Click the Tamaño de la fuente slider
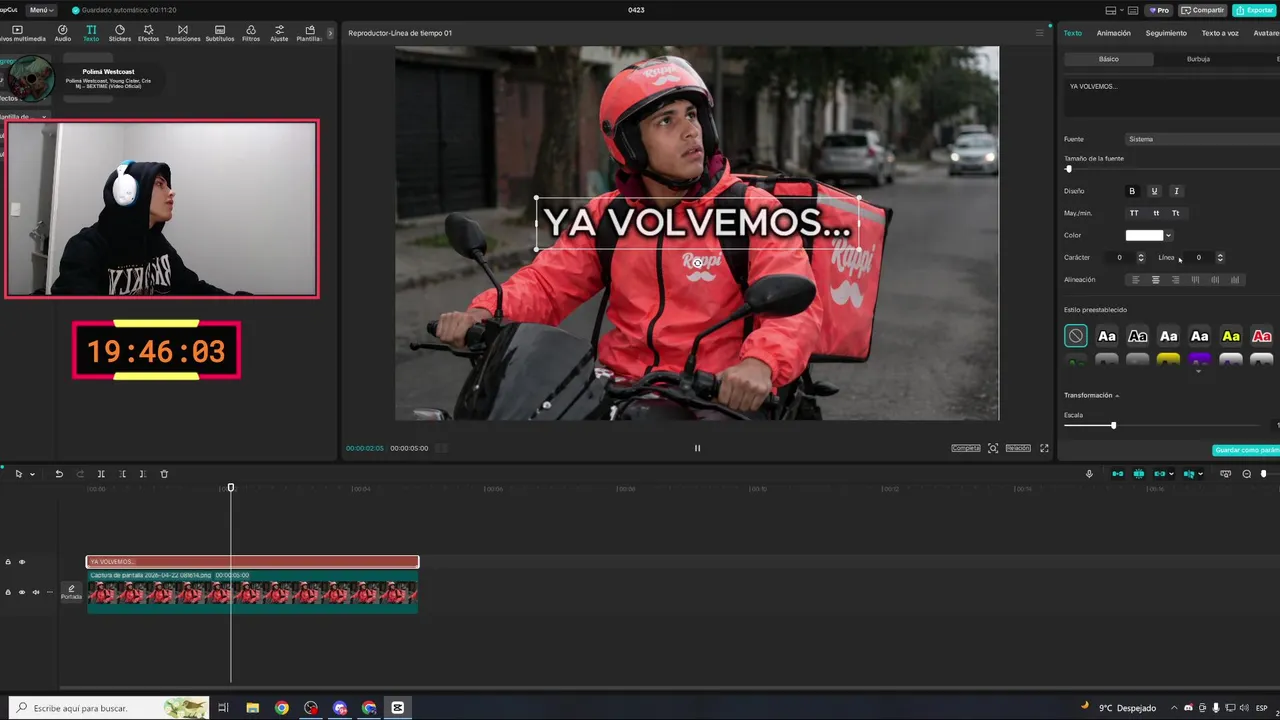 1172,169
